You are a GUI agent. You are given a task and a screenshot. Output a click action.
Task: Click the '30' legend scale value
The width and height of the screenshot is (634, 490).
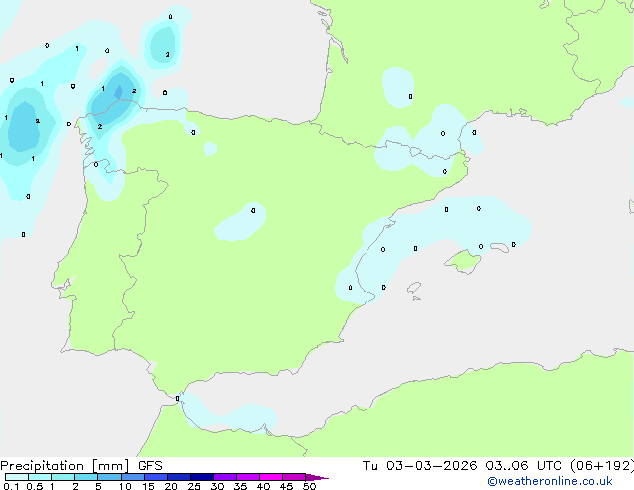coord(217,486)
